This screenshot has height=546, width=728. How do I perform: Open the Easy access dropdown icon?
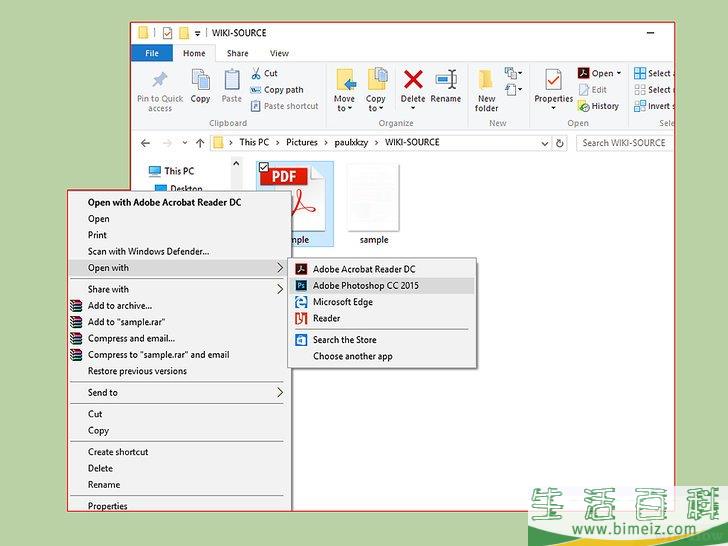coord(513,89)
